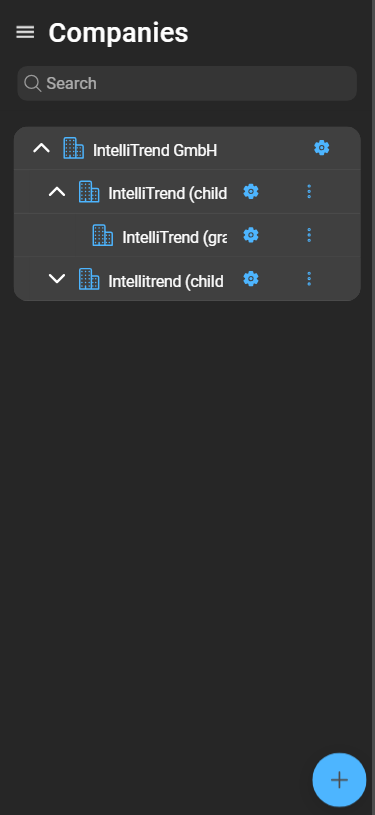The width and height of the screenshot is (375, 815).
Task: Select the IntelliTrend (gra company entry
Action: 175,238
